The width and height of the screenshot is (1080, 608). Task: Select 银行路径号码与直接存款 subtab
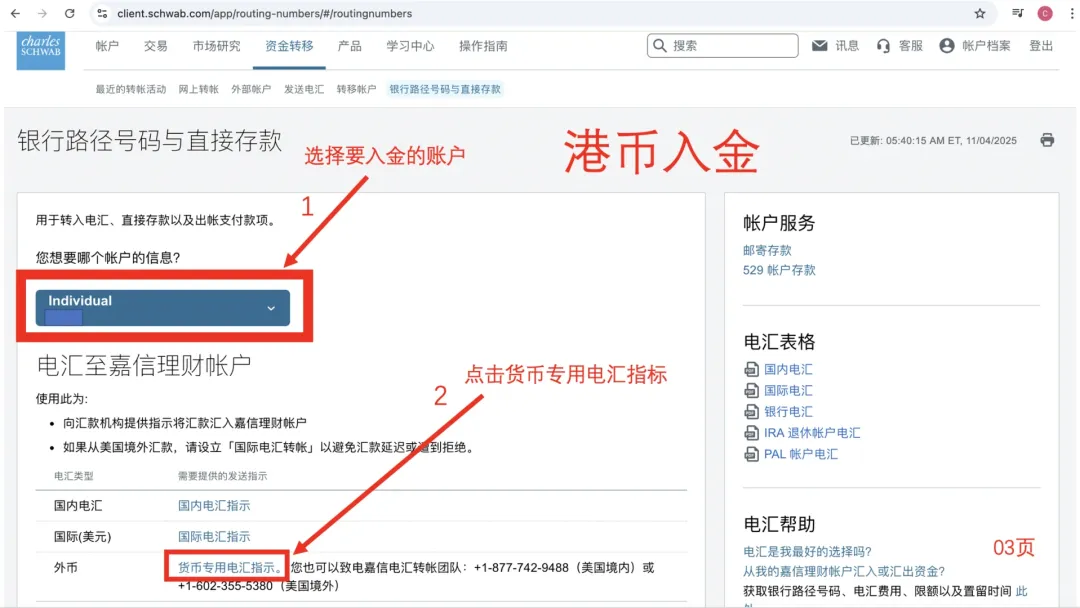point(445,90)
